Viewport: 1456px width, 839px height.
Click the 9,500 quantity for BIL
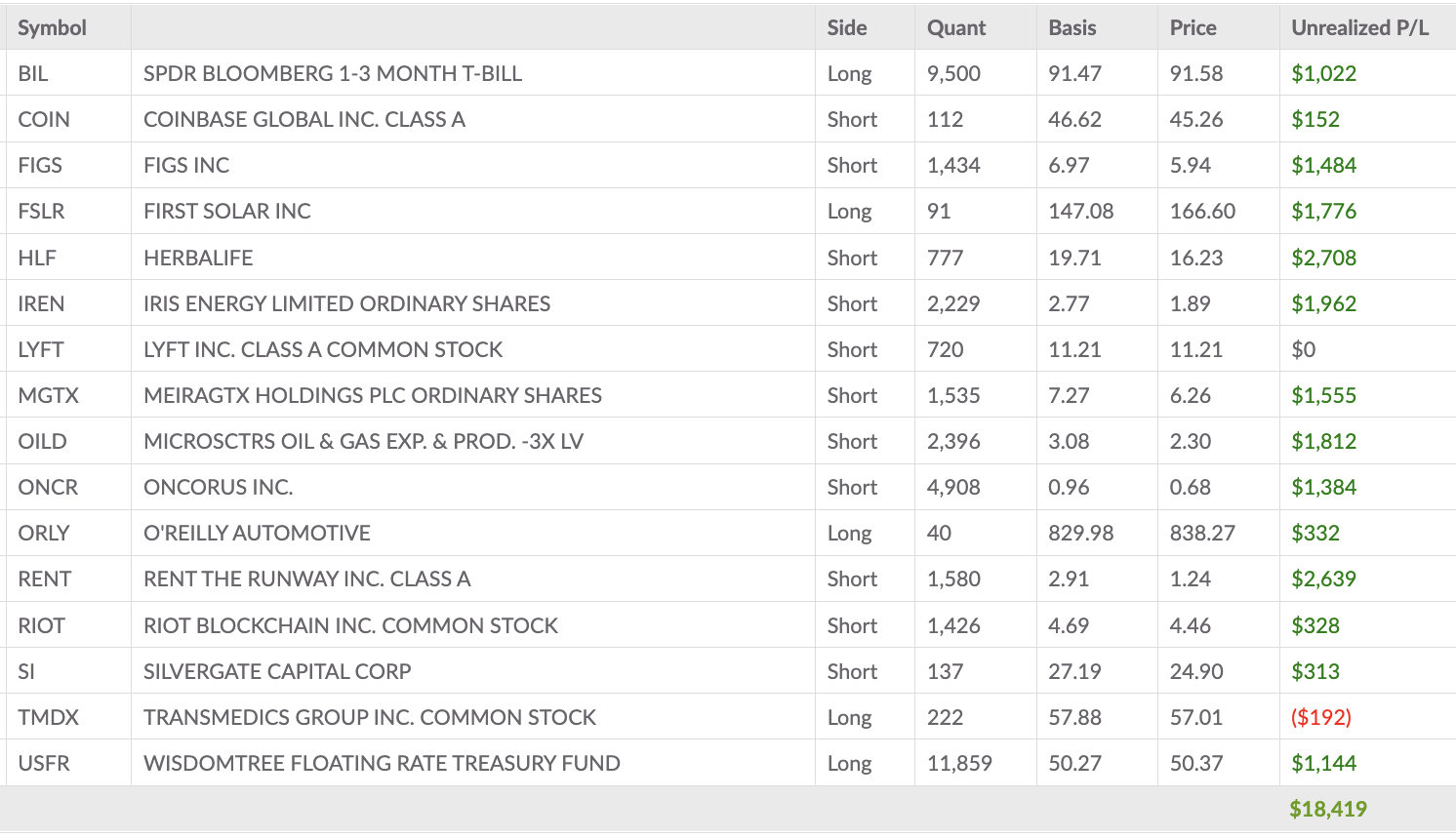pos(954,73)
